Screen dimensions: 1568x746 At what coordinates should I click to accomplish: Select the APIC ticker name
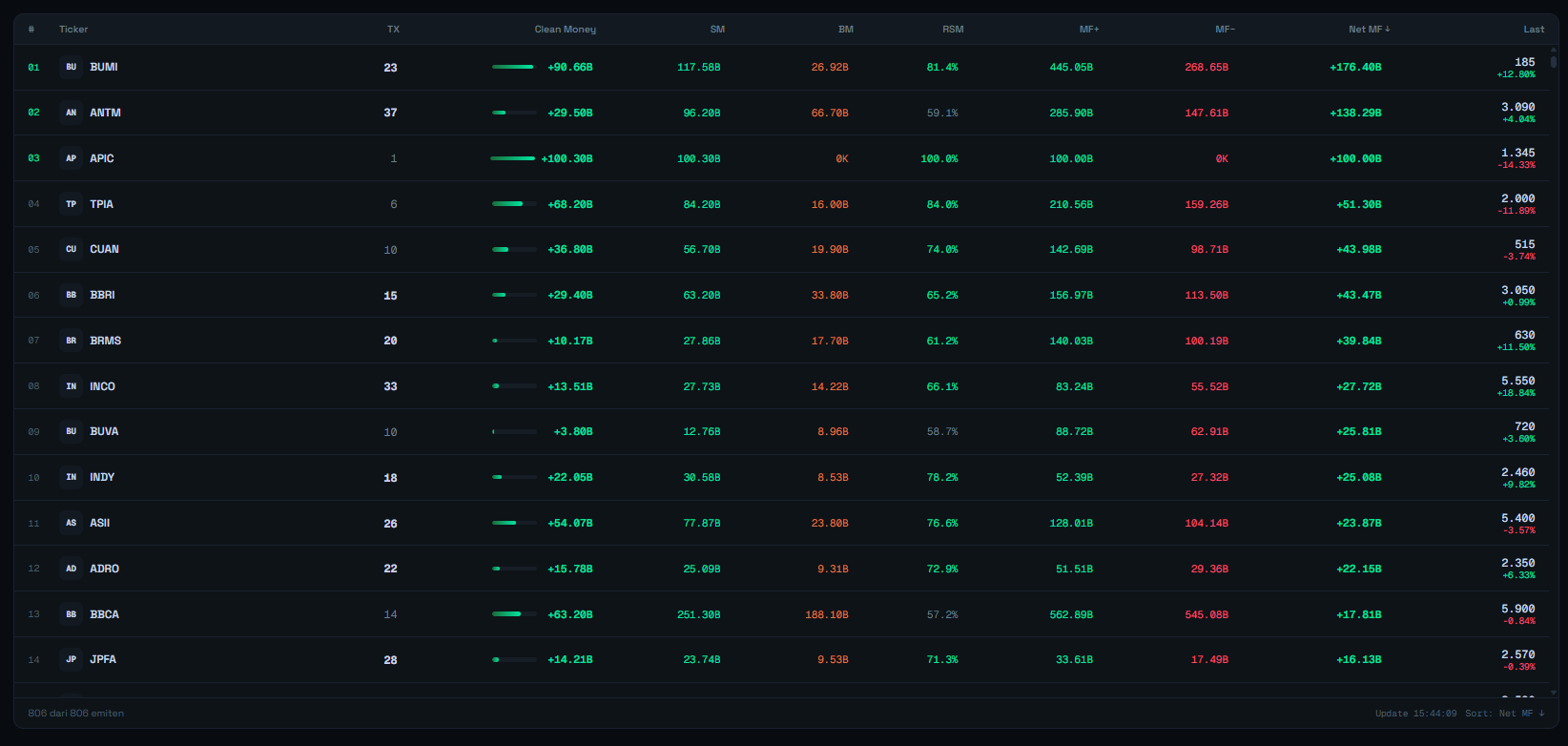(x=102, y=158)
